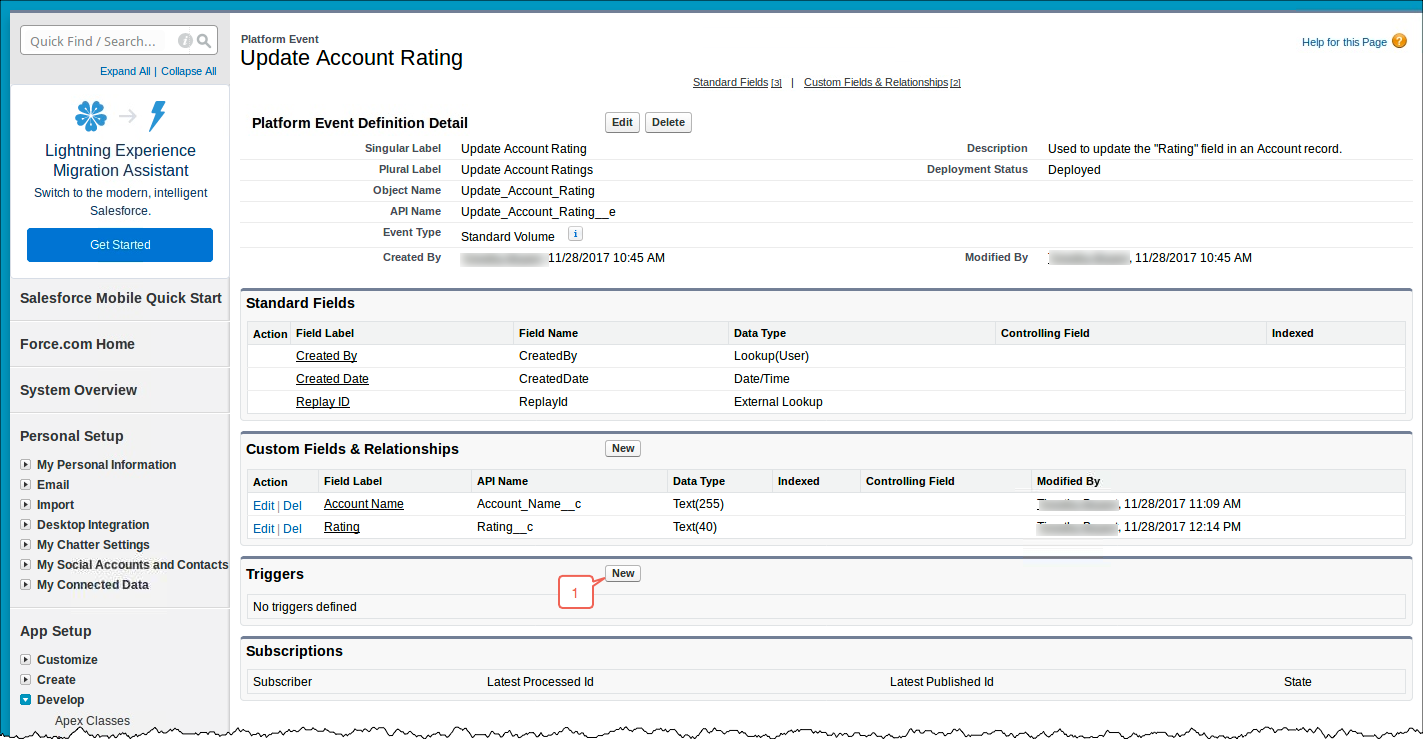Click Collapse All link
The height and width of the screenshot is (739, 1423).
tap(189, 72)
